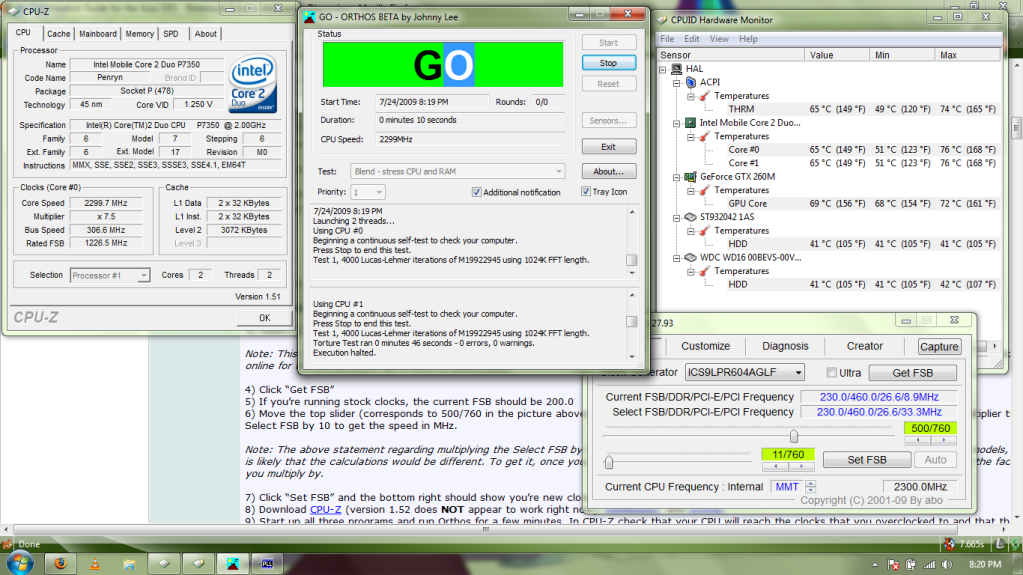This screenshot has width=1023, height=575.
Task: Open the About tab in CPU-Z
Action: [x=206, y=34]
